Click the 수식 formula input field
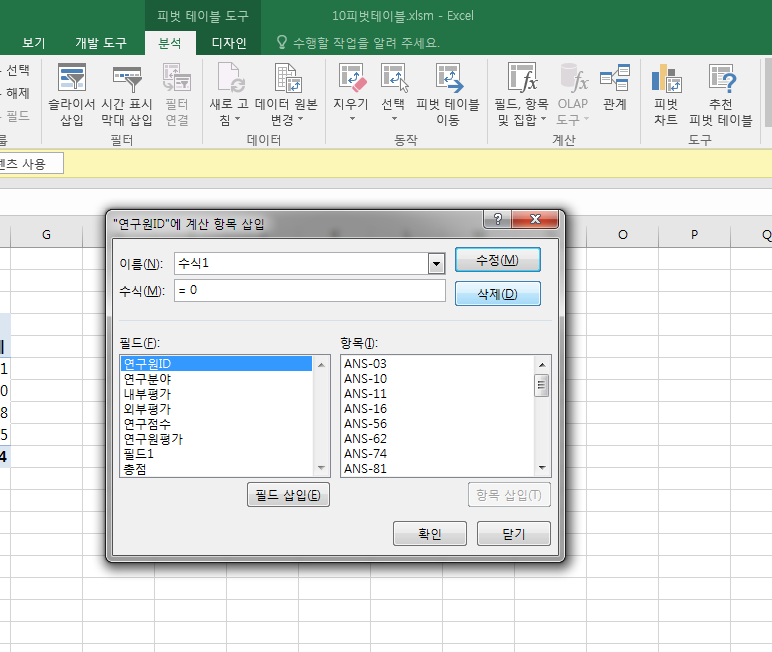The width and height of the screenshot is (772, 652). click(x=308, y=291)
